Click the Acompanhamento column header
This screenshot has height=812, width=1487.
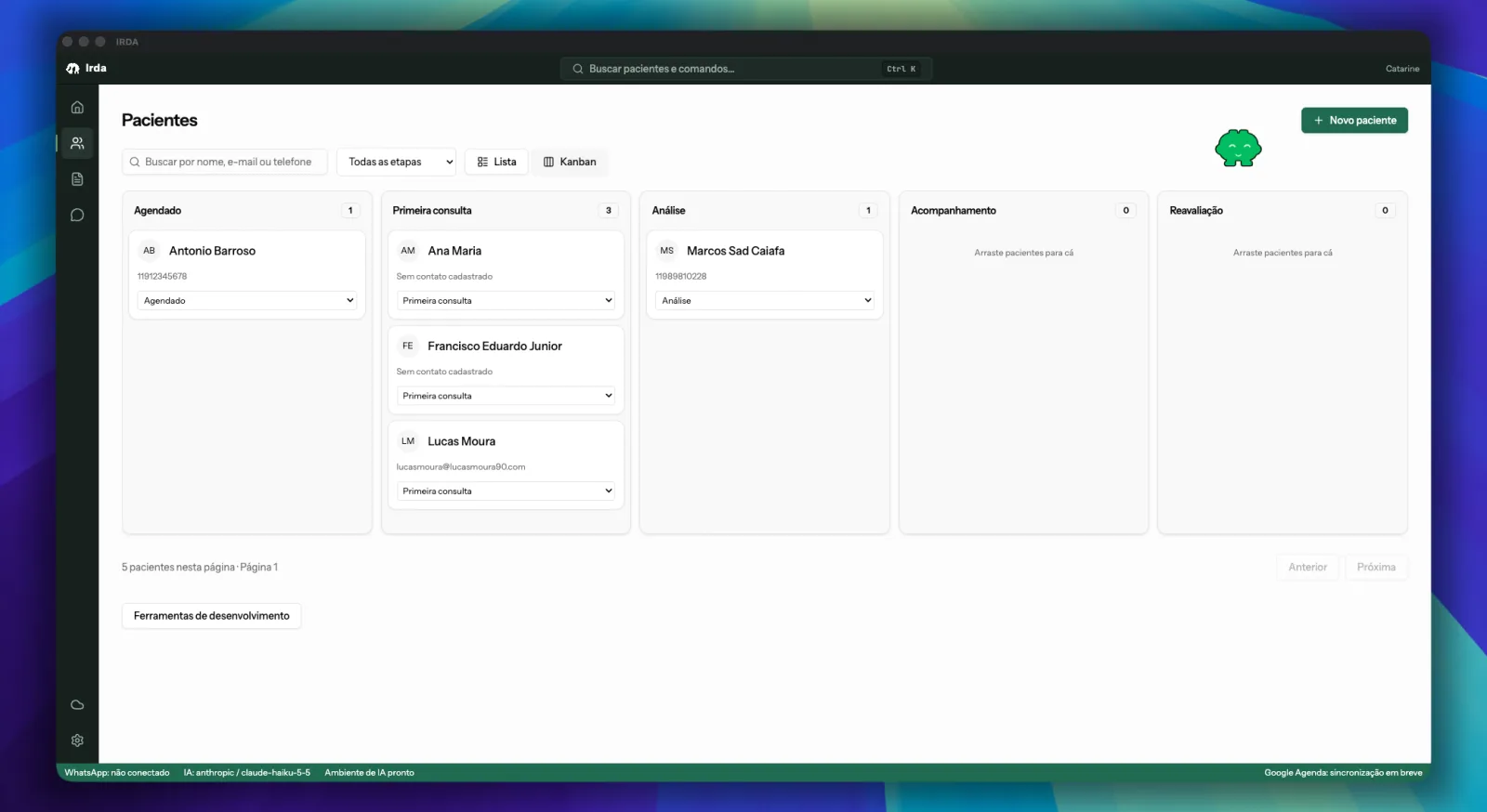coord(954,211)
